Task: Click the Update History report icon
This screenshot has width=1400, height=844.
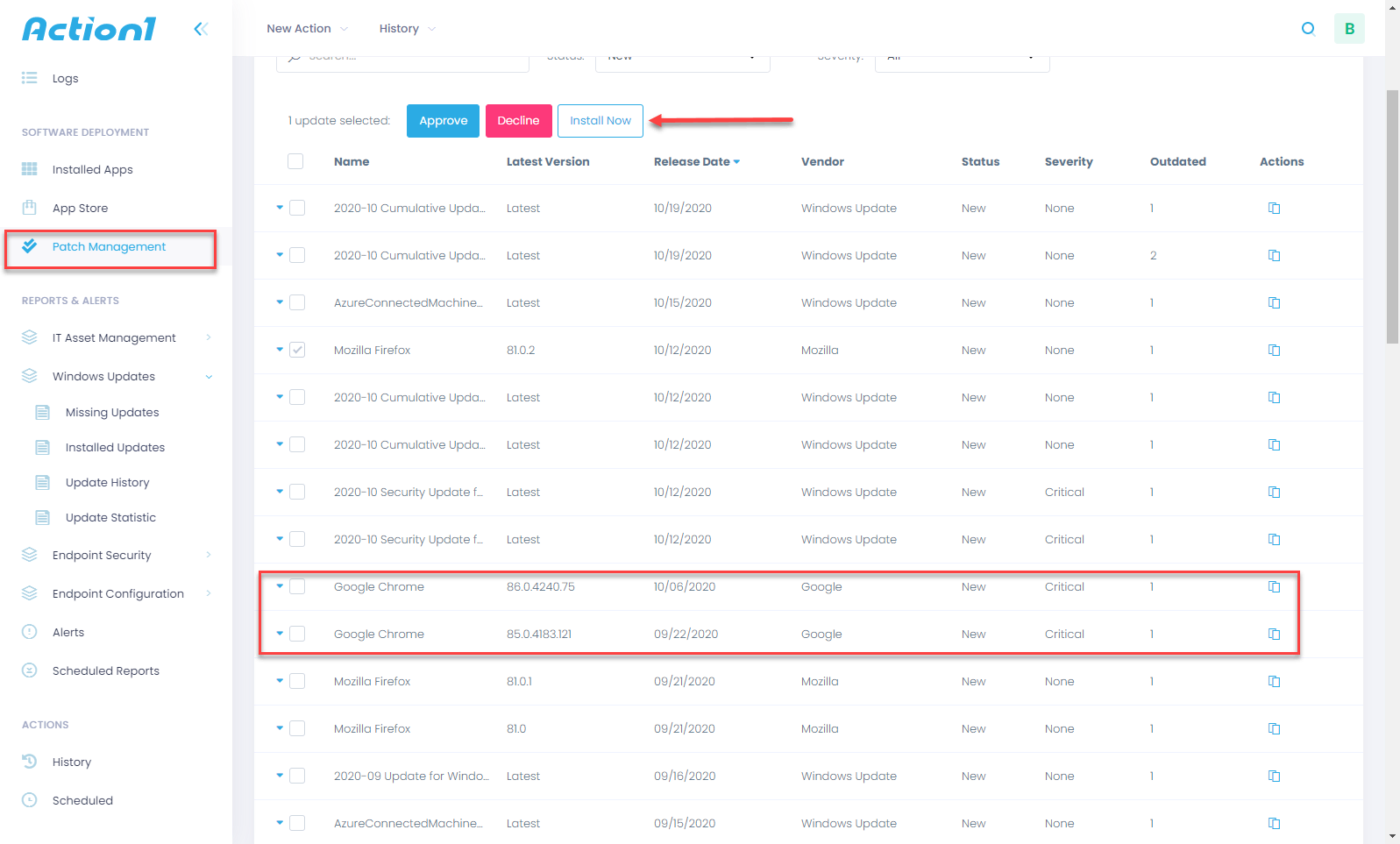Action: point(42,482)
